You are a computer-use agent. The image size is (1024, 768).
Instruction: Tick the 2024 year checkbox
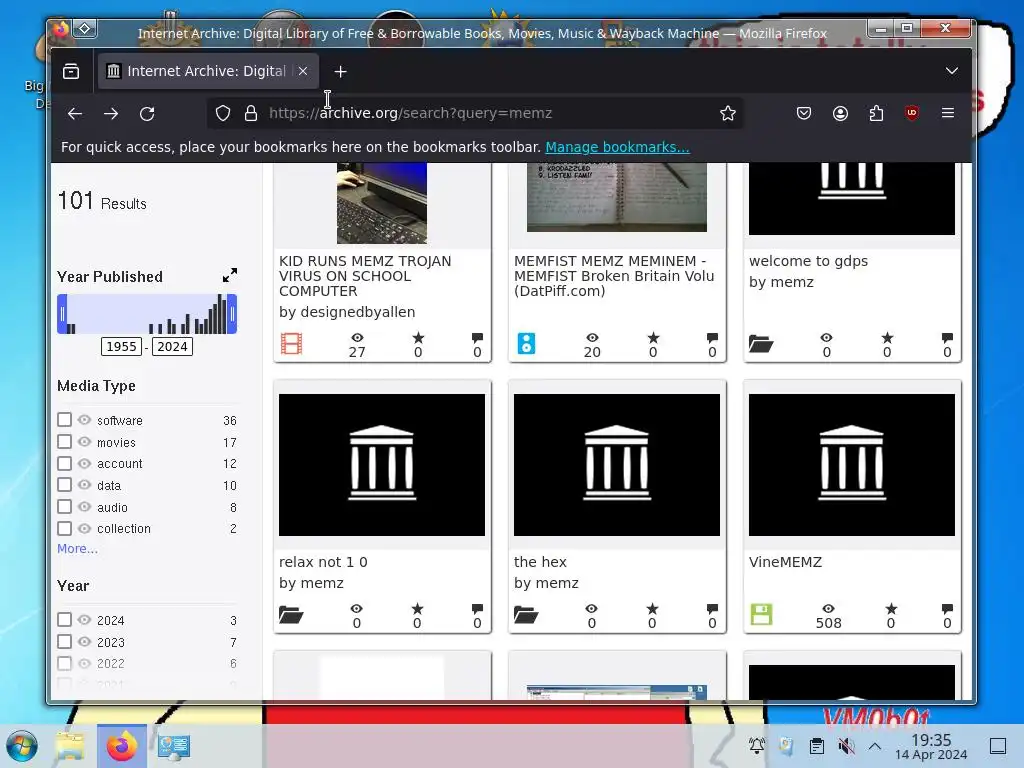point(64,619)
